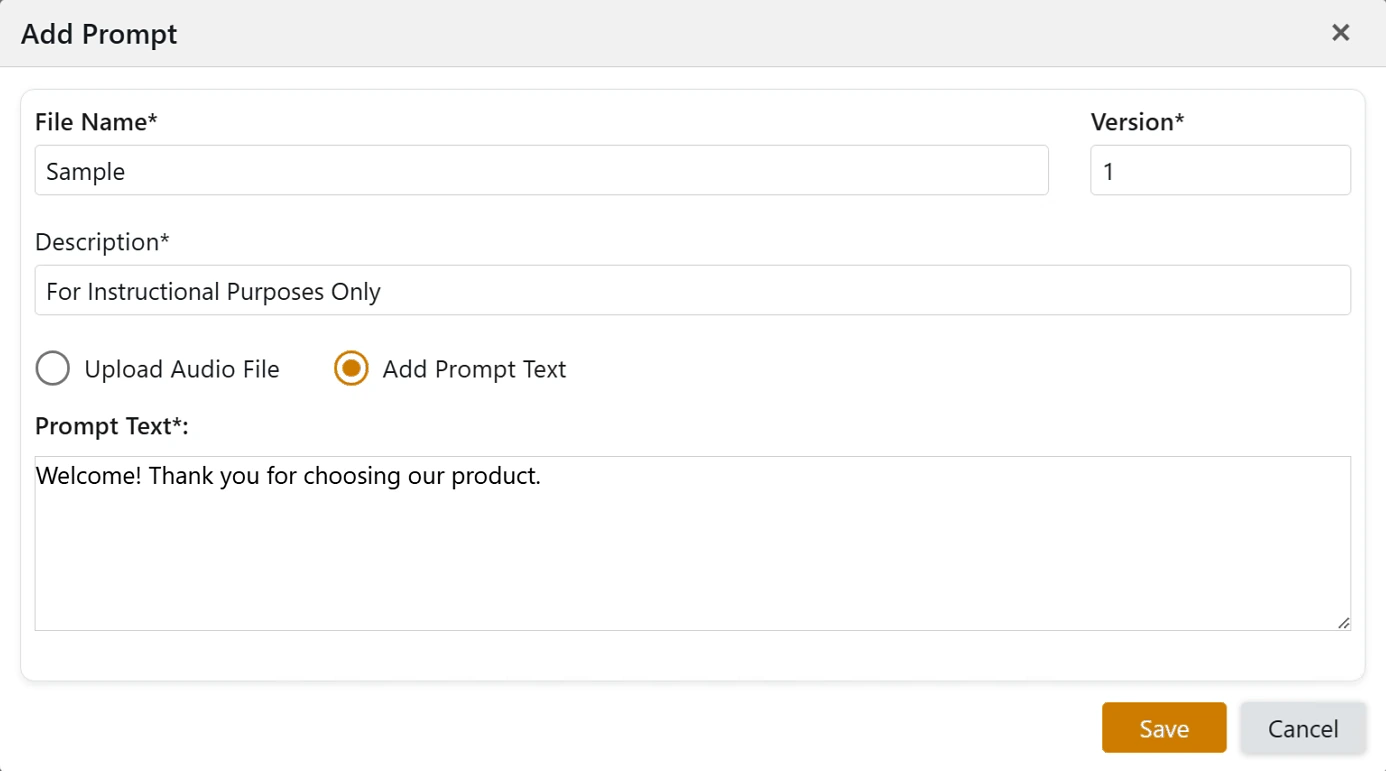Close the Add Prompt dialog with X
The image size is (1386, 771).
click(1340, 33)
